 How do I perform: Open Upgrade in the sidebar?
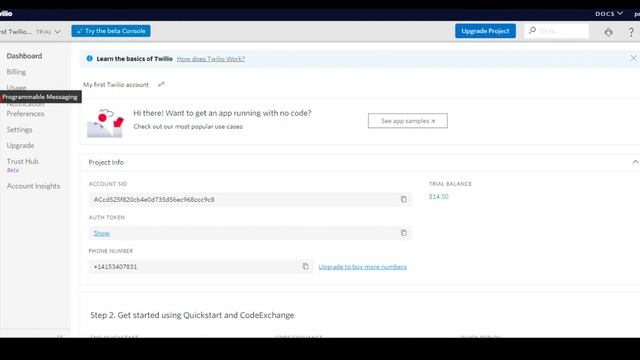pos(20,145)
